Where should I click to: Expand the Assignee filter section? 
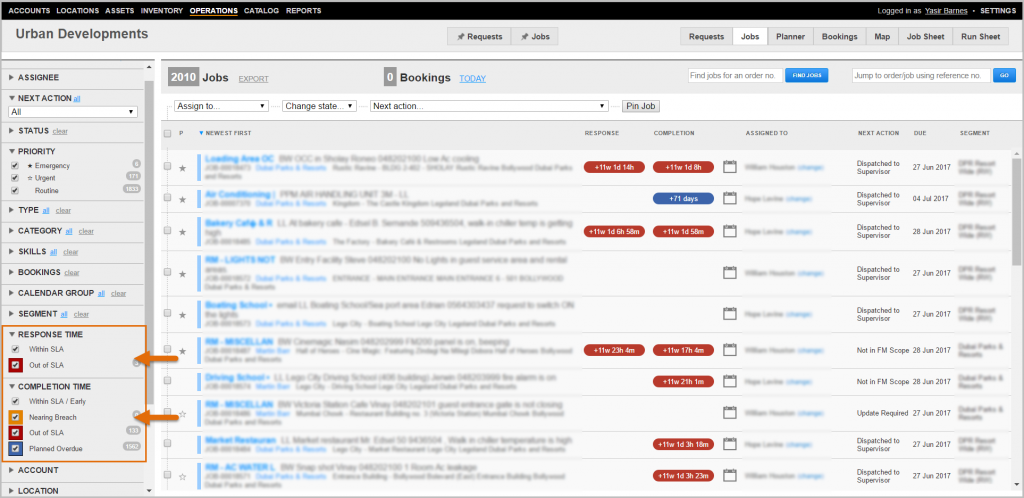tap(38, 76)
